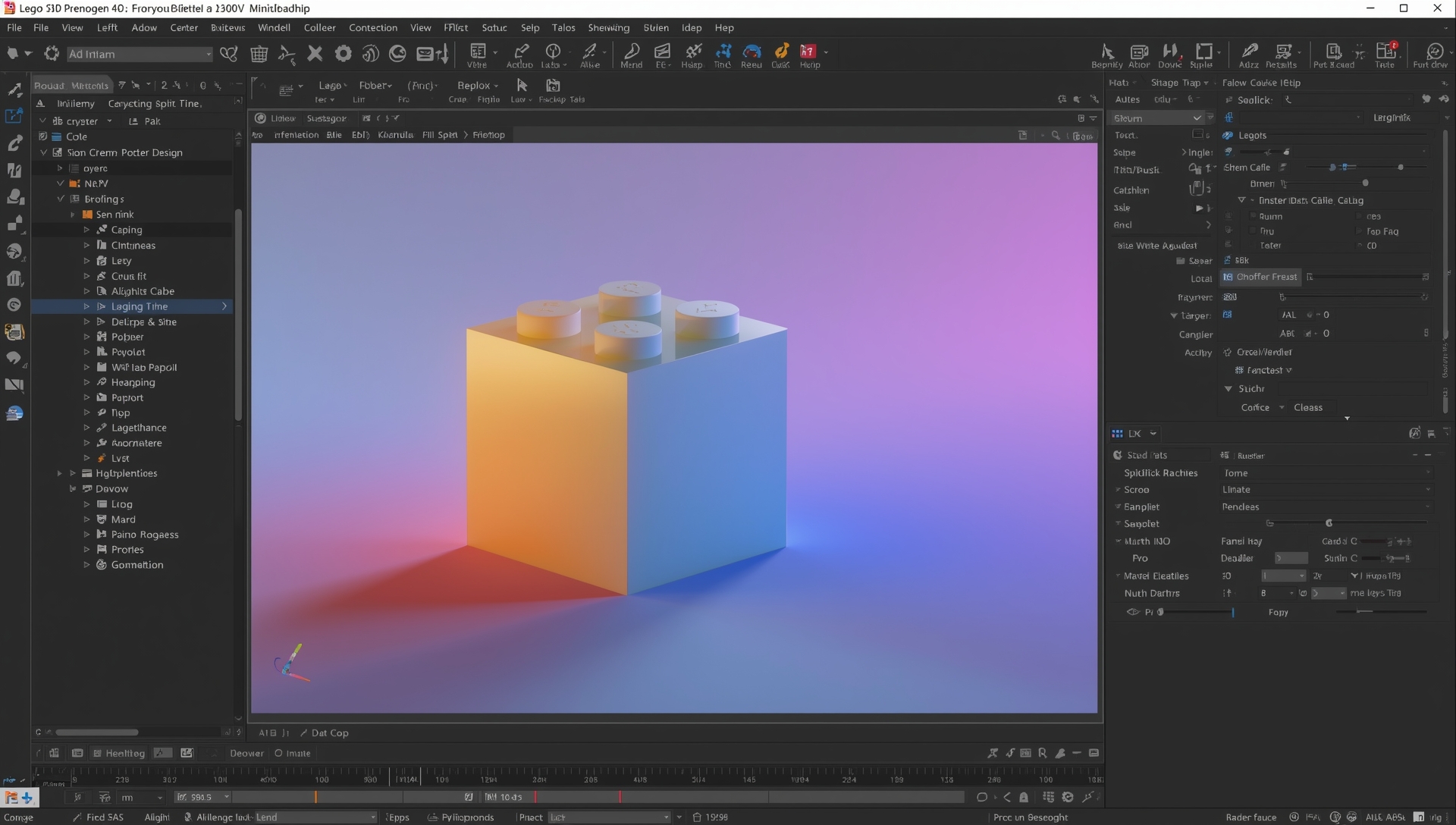This screenshot has width=1456, height=825.
Task: Click the Deover button
Action: (x=246, y=753)
